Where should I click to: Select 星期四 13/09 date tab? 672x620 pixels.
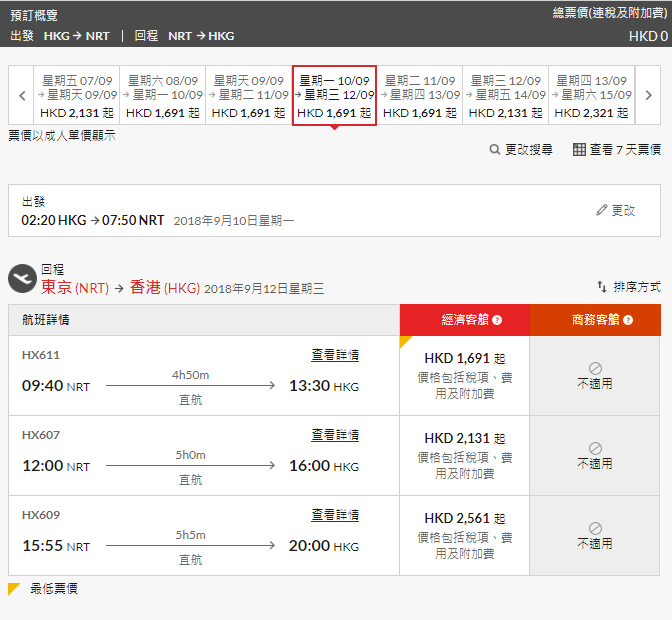[591, 96]
